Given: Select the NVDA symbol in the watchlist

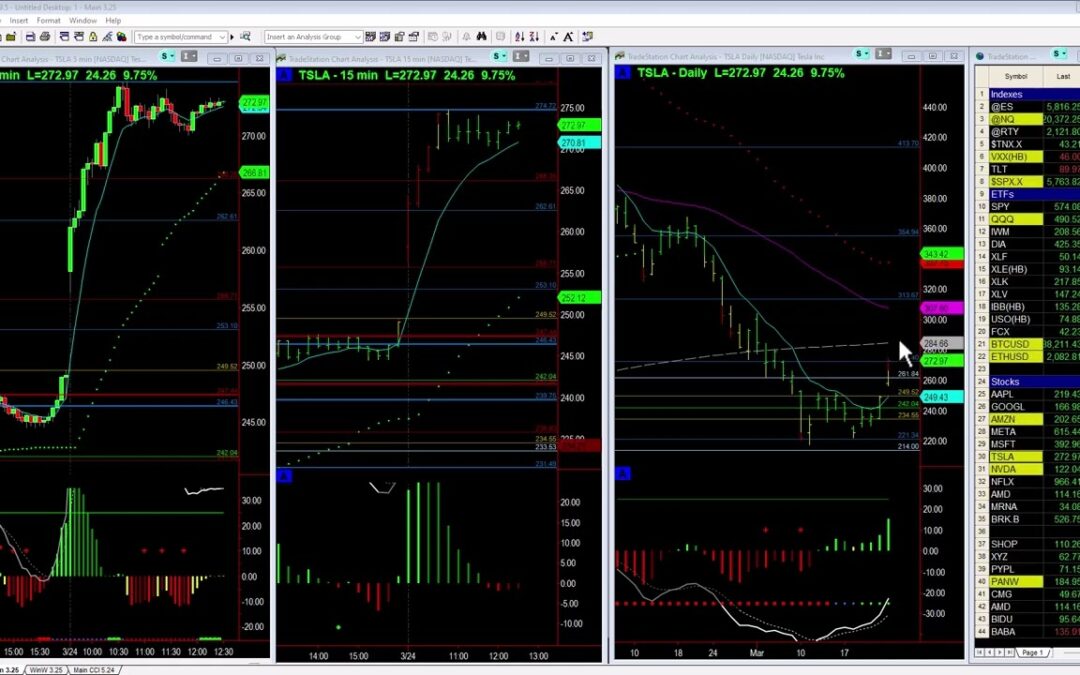Looking at the screenshot, I should [1003, 469].
